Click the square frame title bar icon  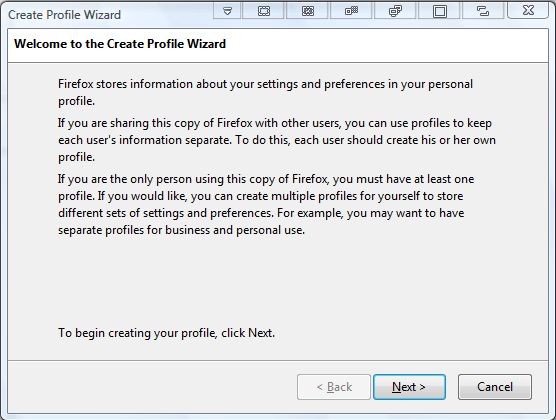439,11
